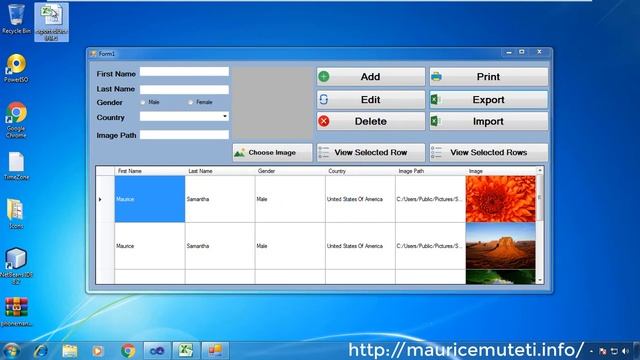Open the Recycle Bin desktop icon

[16, 19]
